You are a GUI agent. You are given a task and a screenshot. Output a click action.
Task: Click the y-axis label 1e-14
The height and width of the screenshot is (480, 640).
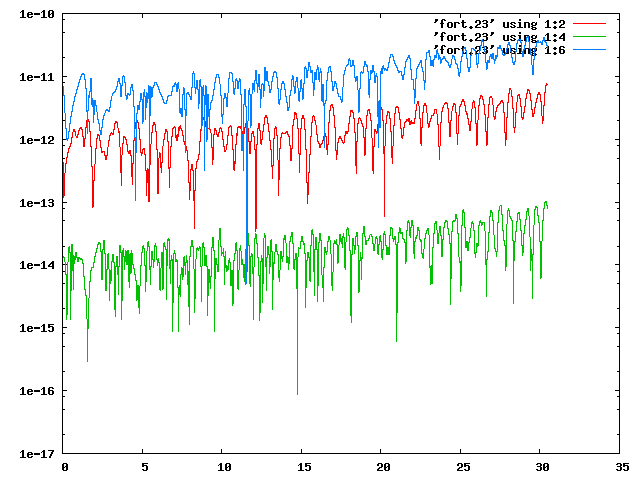[x=37, y=265]
